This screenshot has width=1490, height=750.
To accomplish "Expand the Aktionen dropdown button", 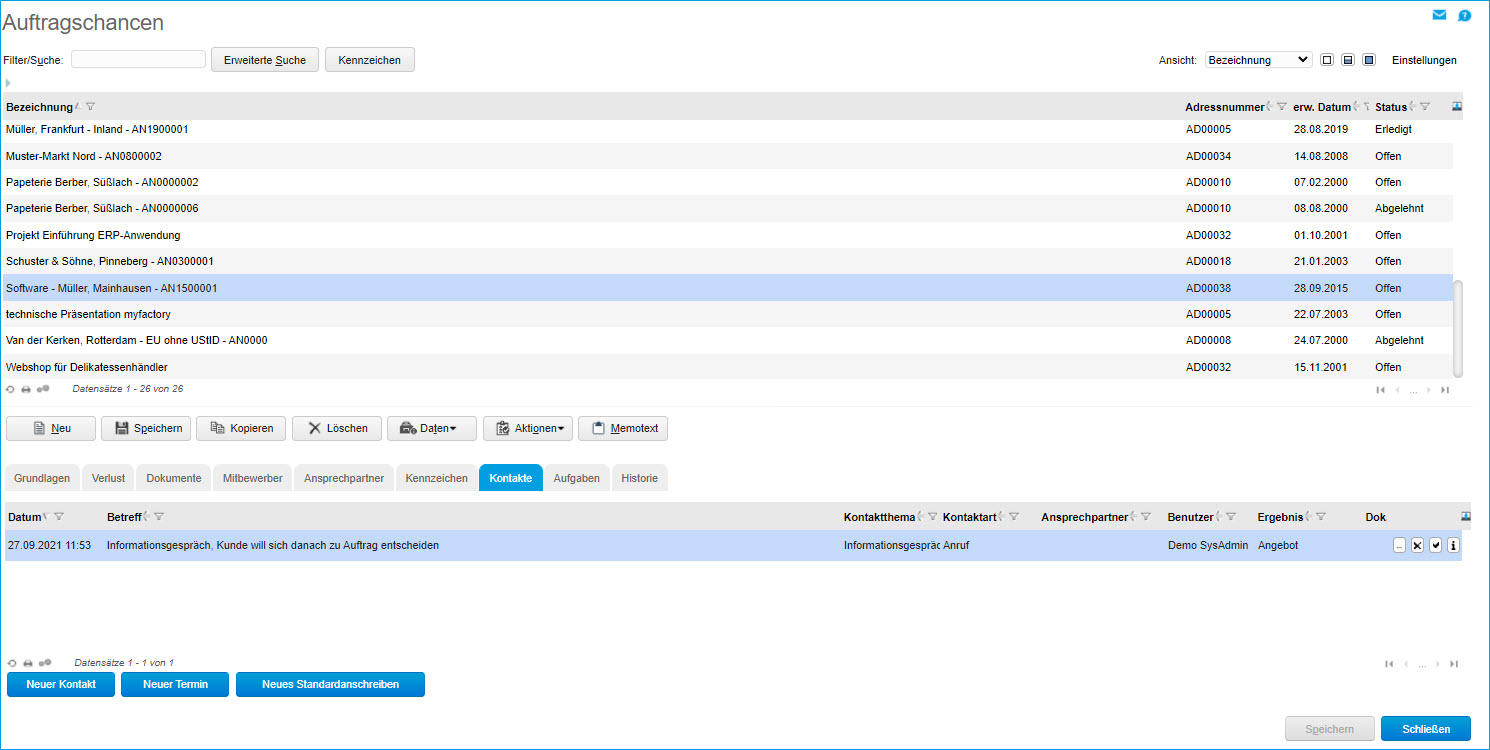I will coord(528,428).
